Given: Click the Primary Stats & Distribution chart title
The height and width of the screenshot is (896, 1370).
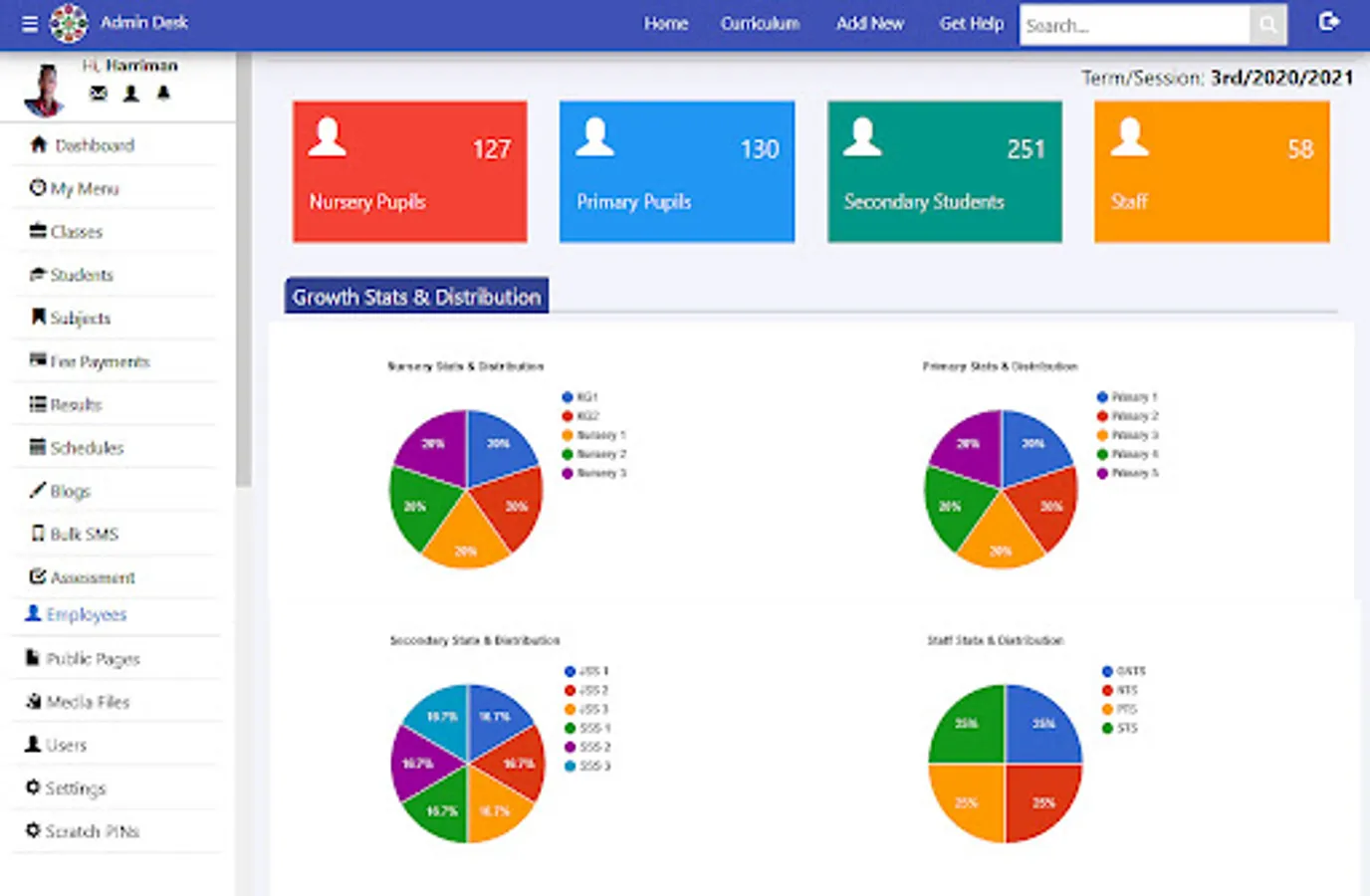Looking at the screenshot, I should [1000, 366].
